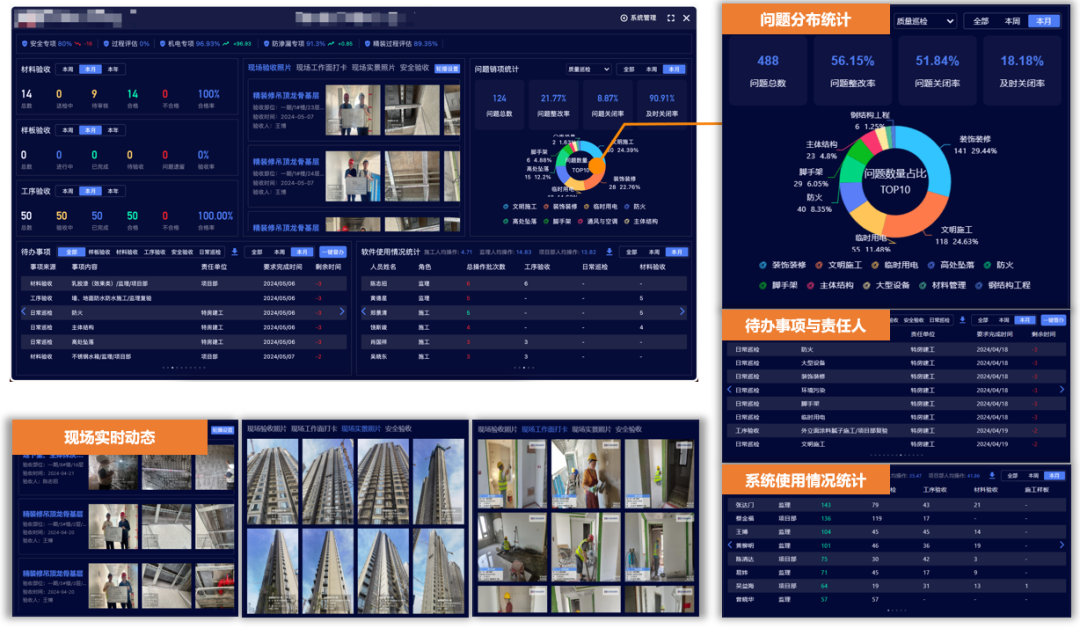Click the 过程评估 shield icon
The height and width of the screenshot is (629, 1080).
click(105, 45)
